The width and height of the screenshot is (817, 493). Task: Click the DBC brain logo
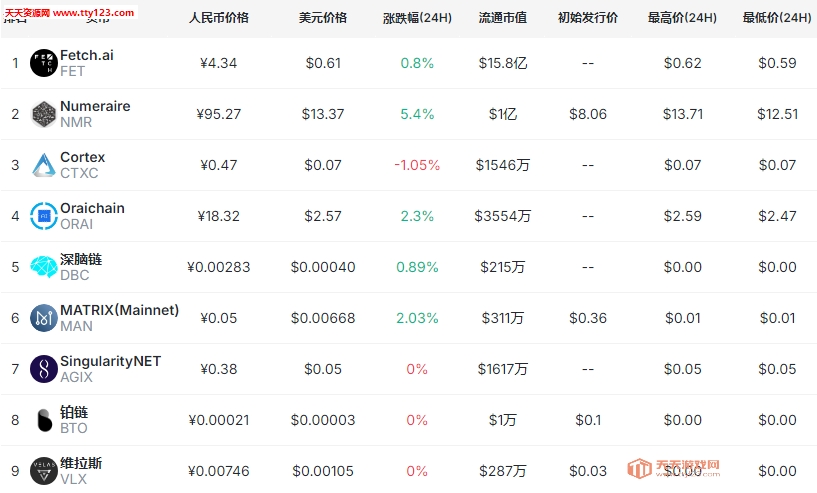pyautogui.click(x=44, y=267)
